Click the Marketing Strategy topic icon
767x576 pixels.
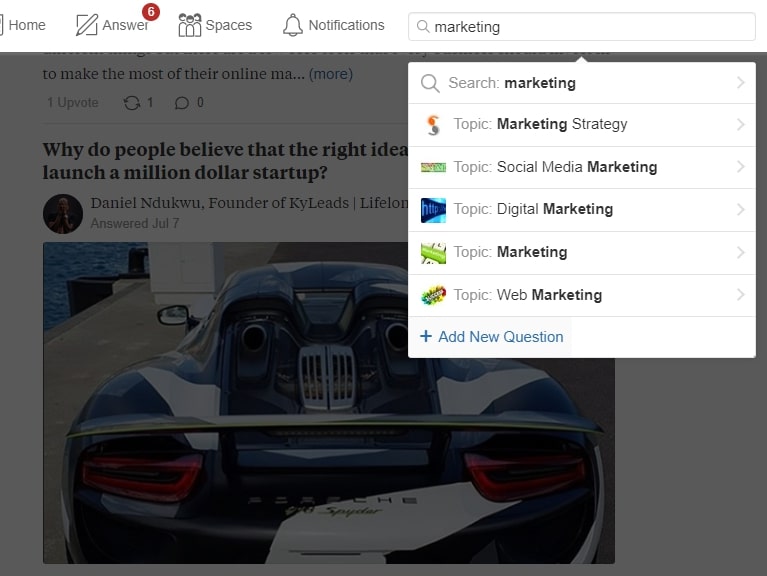click(433, 125)
